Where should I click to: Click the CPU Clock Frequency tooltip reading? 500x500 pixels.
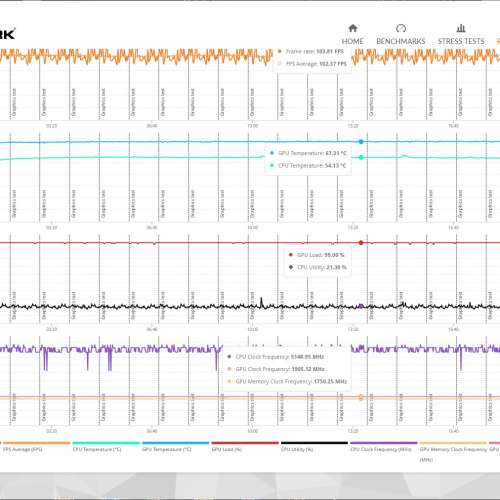(280, 357)
